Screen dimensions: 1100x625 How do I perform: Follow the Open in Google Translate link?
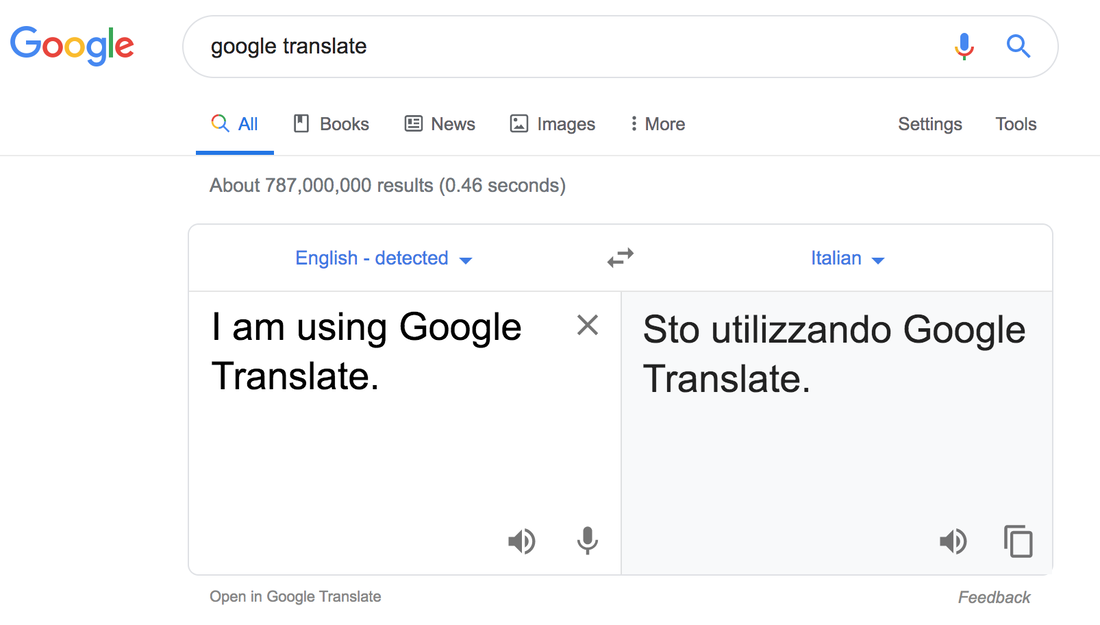pos(295,596)
